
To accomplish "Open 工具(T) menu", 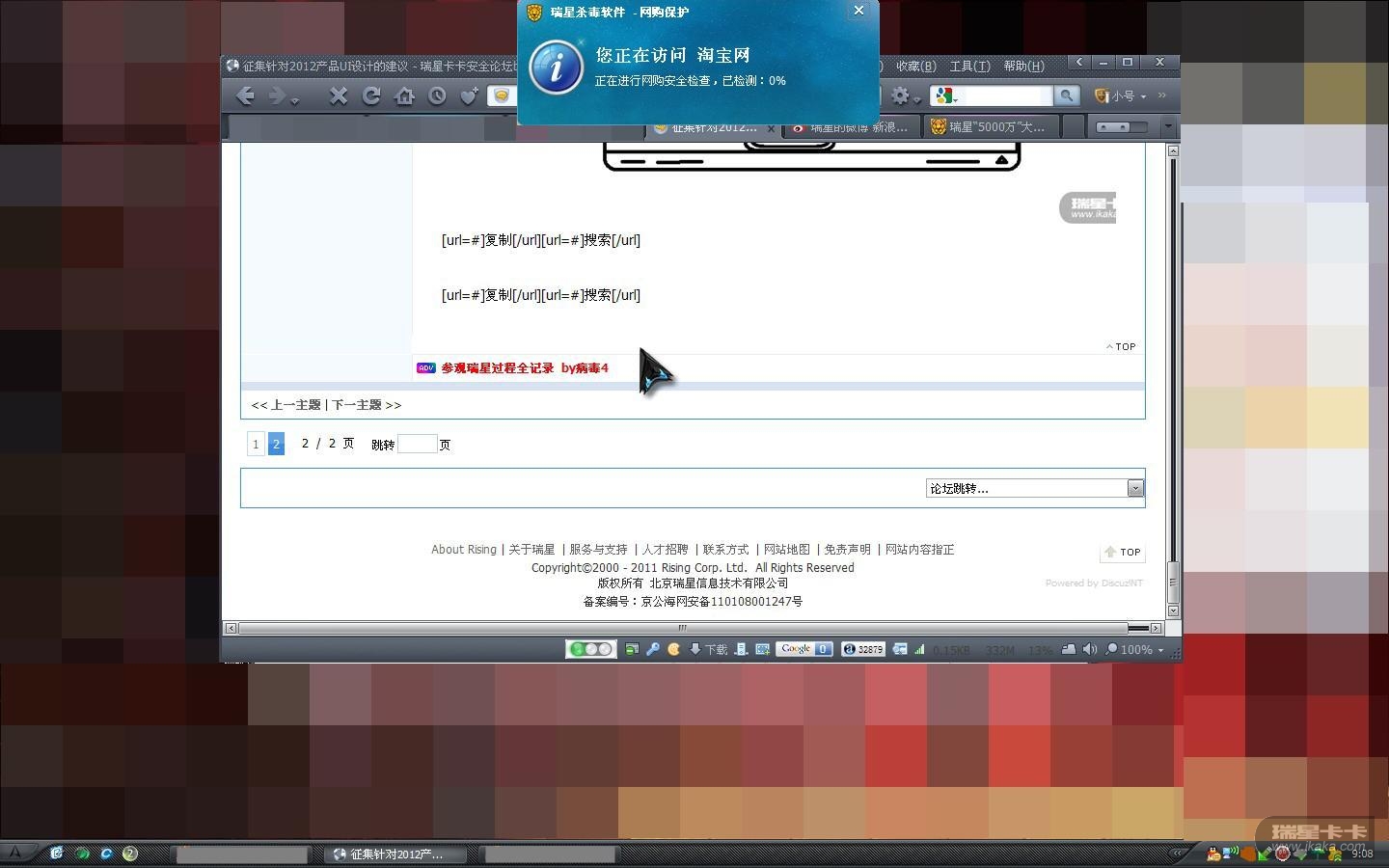I will click(x=969, y=66).
